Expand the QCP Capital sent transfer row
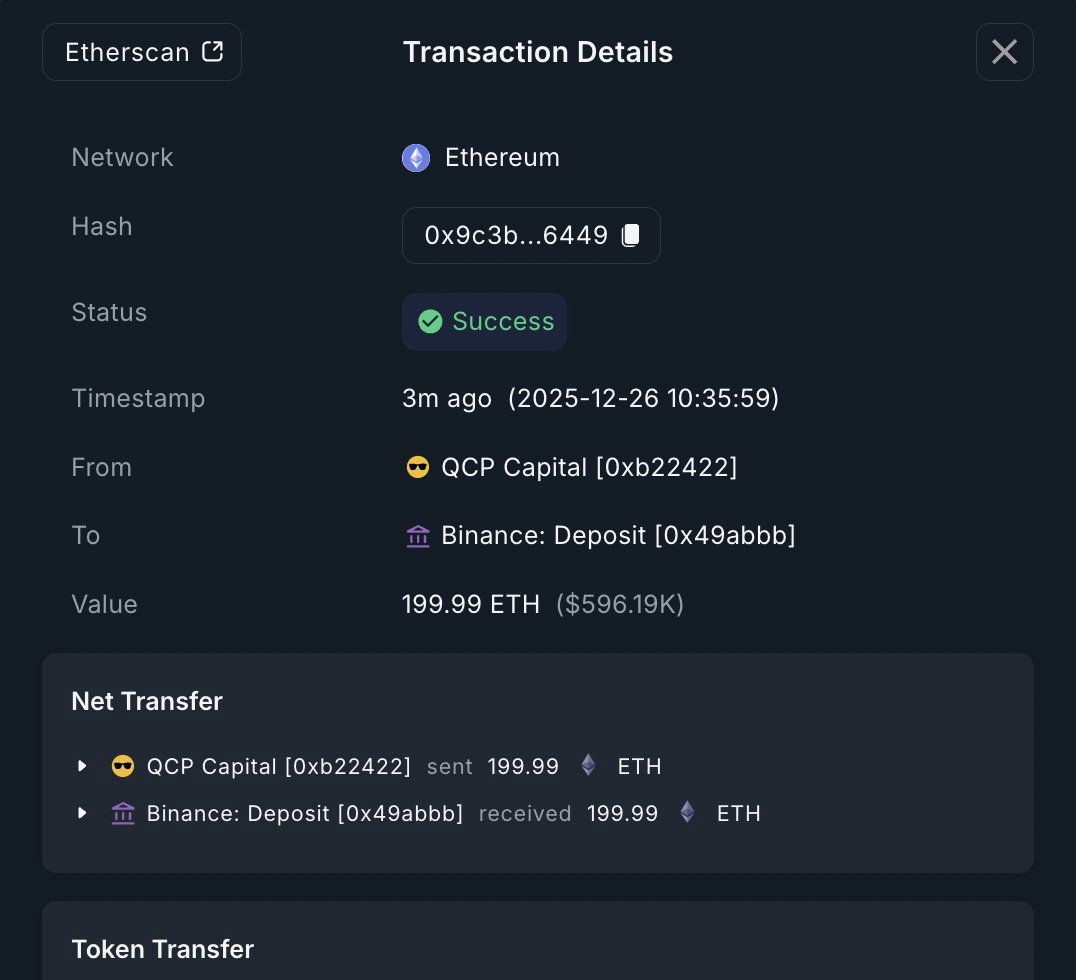 click(x=82, y=766)
